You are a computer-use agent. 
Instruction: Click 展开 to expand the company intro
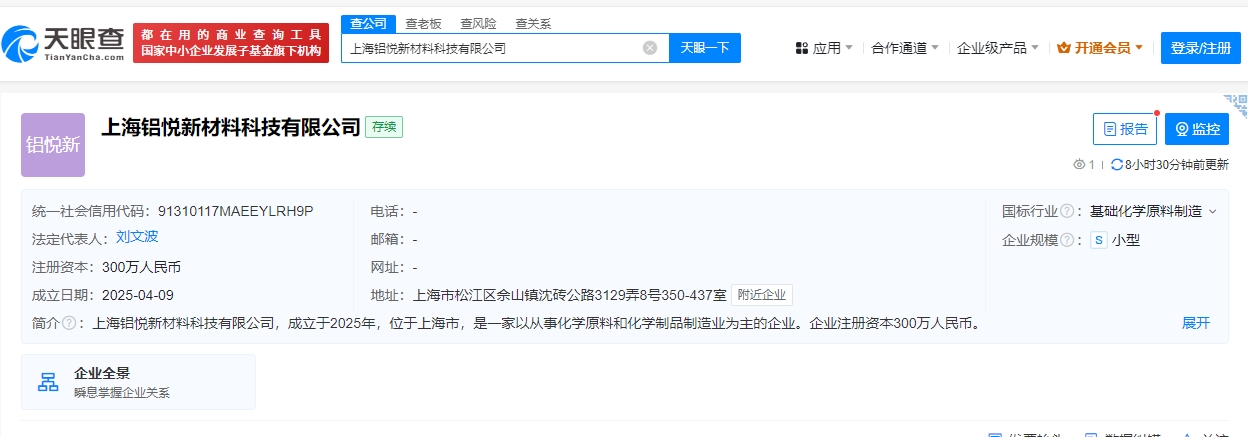(1196, 323)
